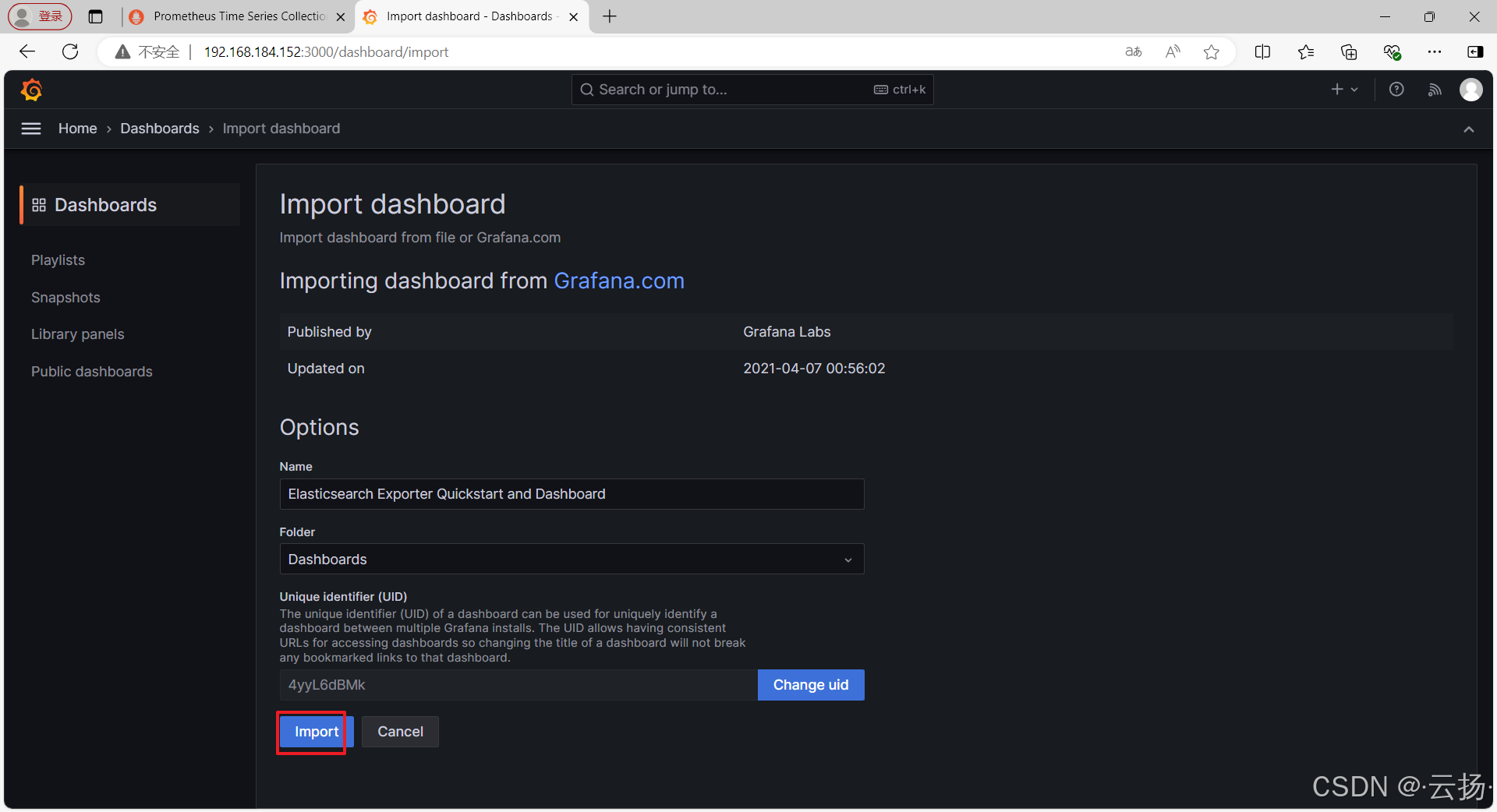Screen dimensions: 1497x812
Task: Select Dashboards in the side menu
Action: click(130, 205)
